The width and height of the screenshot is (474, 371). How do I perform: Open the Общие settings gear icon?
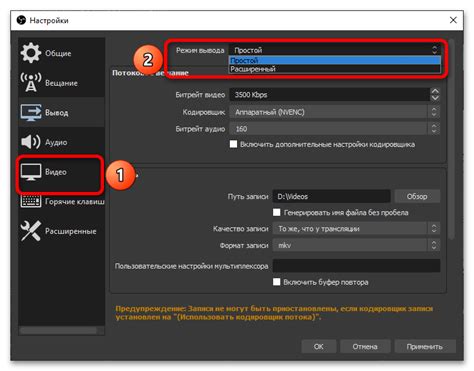click(x=30, y=53)
